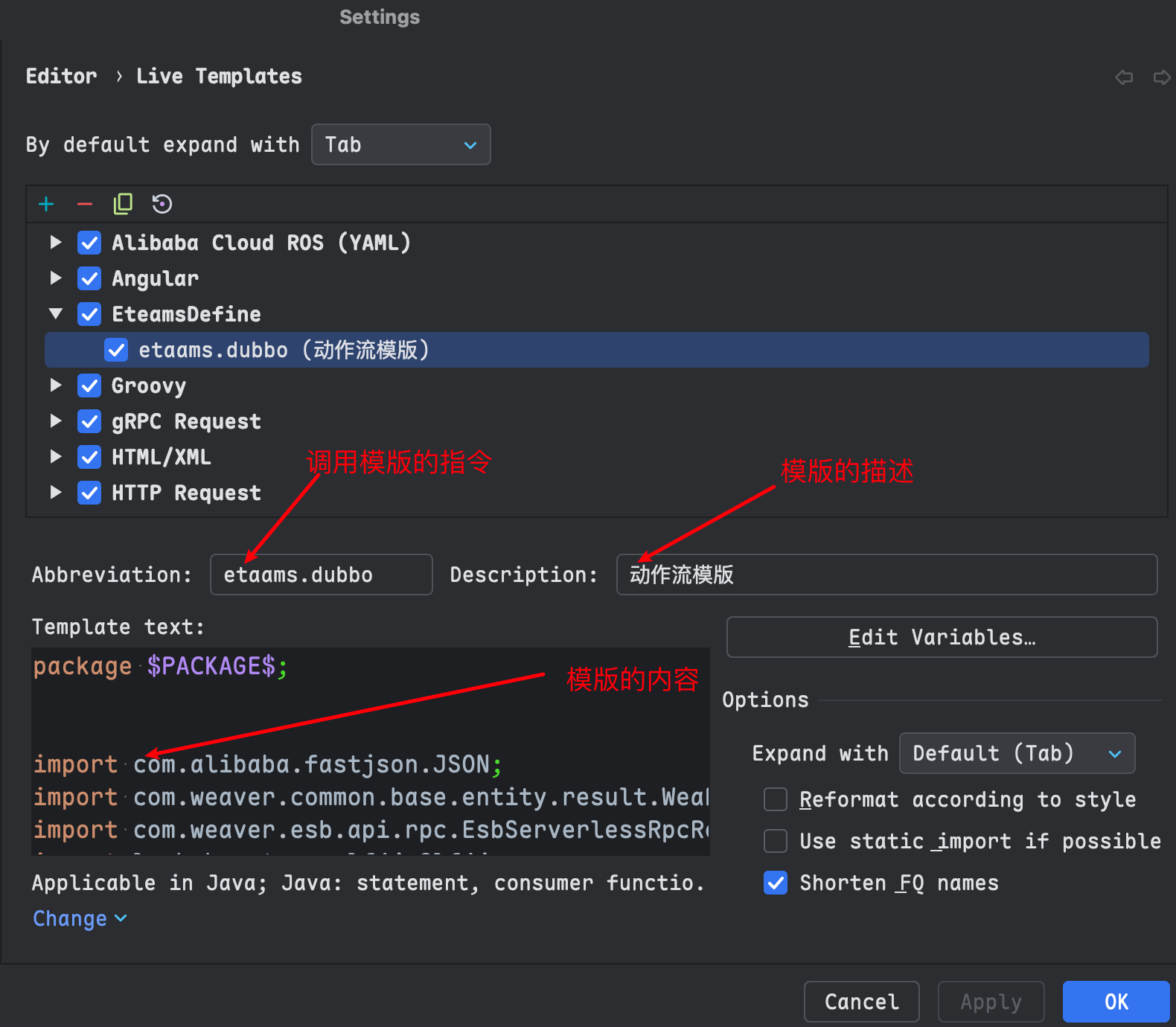The width and height of the screenshot is (1176, 1027).
Task: Enable Use static import if possible
Action: [x=776, y=841]
